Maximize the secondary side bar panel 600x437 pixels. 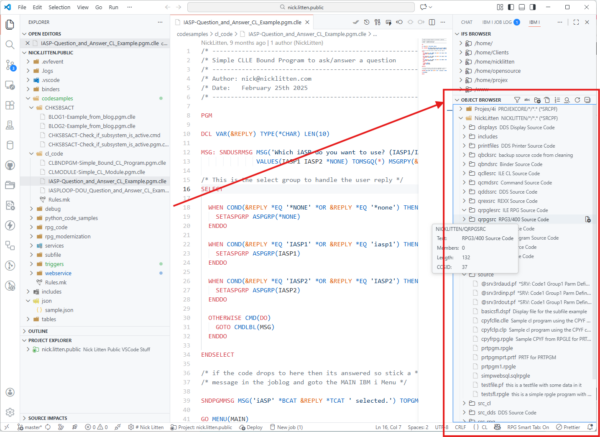pyautogui.click(x=576, y=22)
